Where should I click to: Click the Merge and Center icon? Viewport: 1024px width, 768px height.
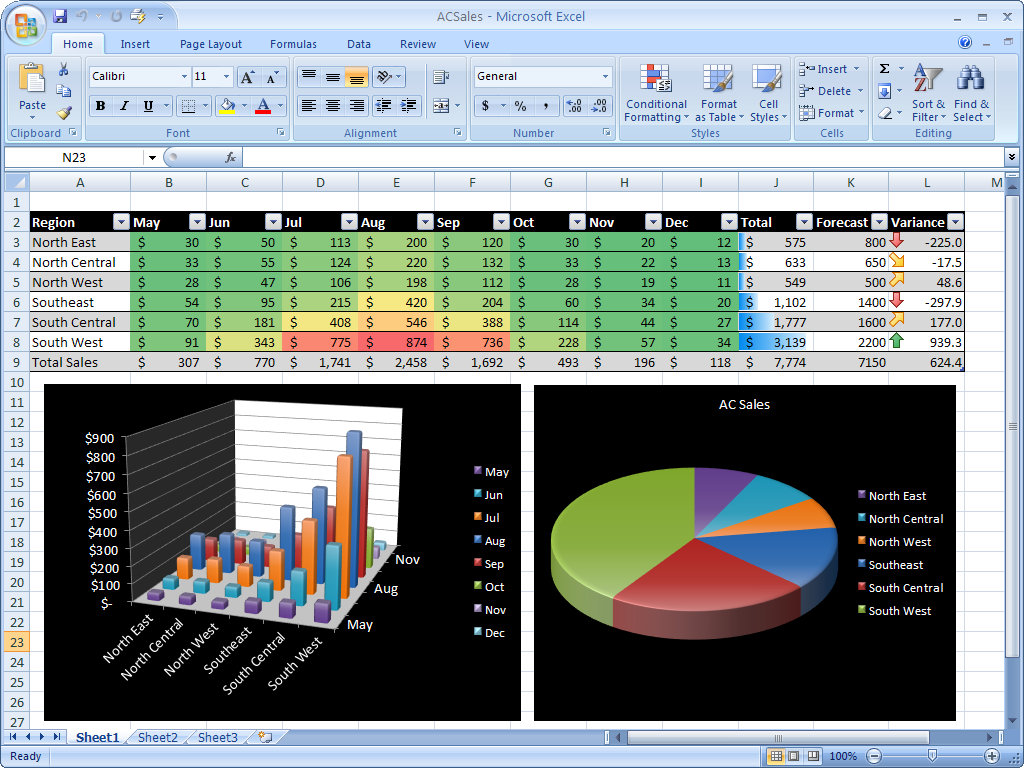click(x=441, y=106)
